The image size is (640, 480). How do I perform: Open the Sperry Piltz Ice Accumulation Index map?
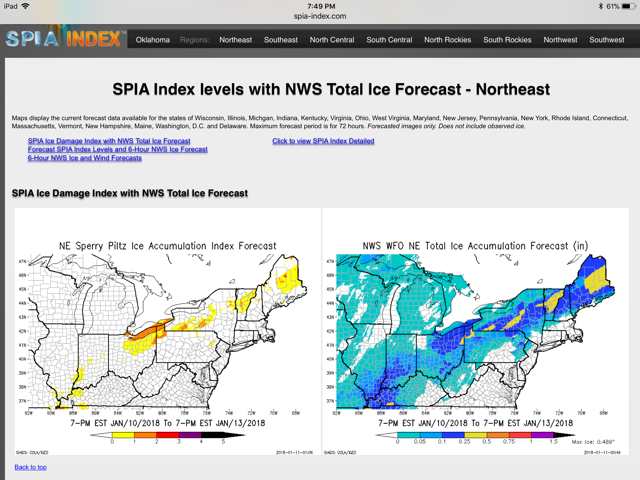click(168, 331)
